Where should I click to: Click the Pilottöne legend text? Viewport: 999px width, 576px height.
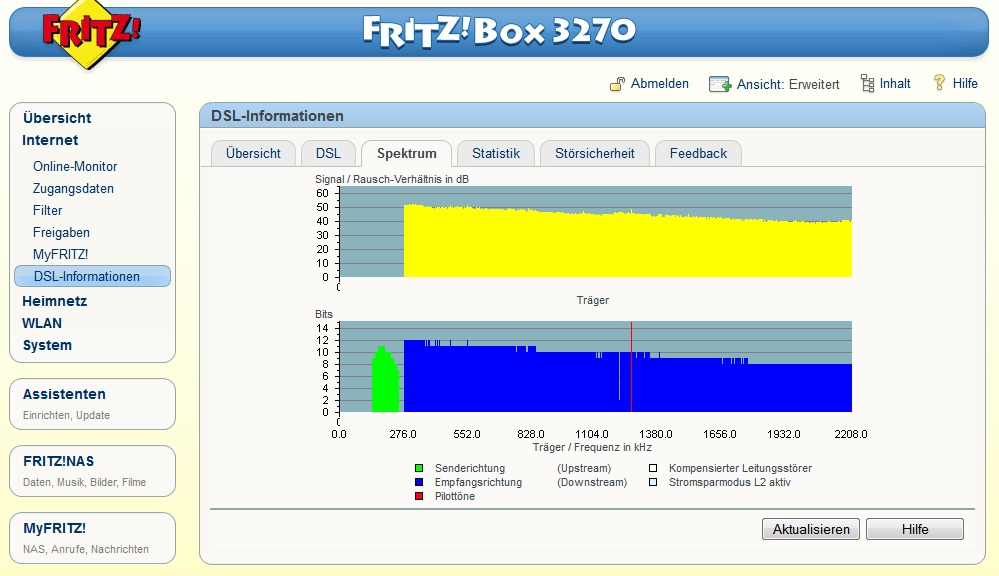(454, 496)
